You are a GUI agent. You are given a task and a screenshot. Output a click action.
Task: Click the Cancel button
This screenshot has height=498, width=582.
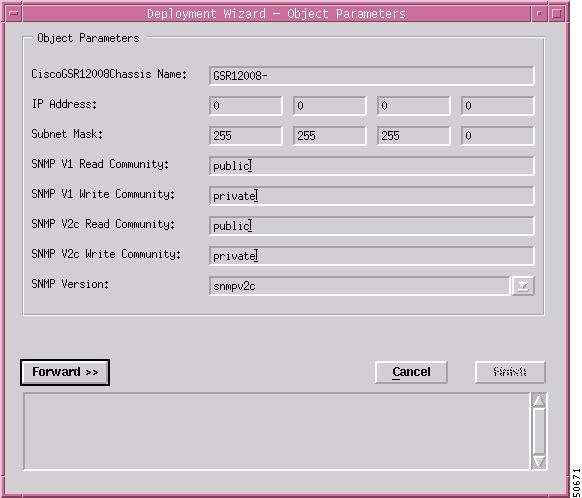411,372
